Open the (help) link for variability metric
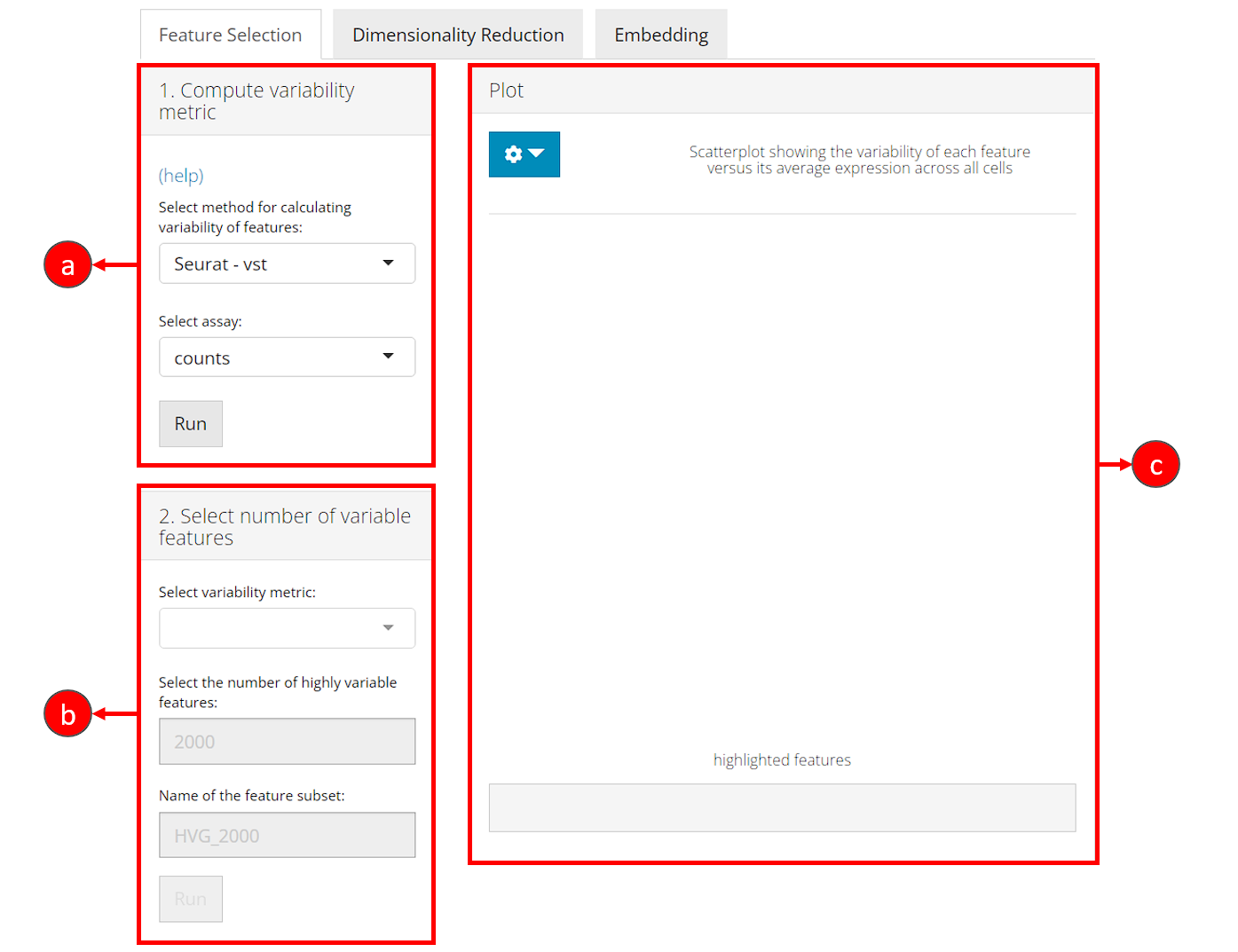 [181, 176]
